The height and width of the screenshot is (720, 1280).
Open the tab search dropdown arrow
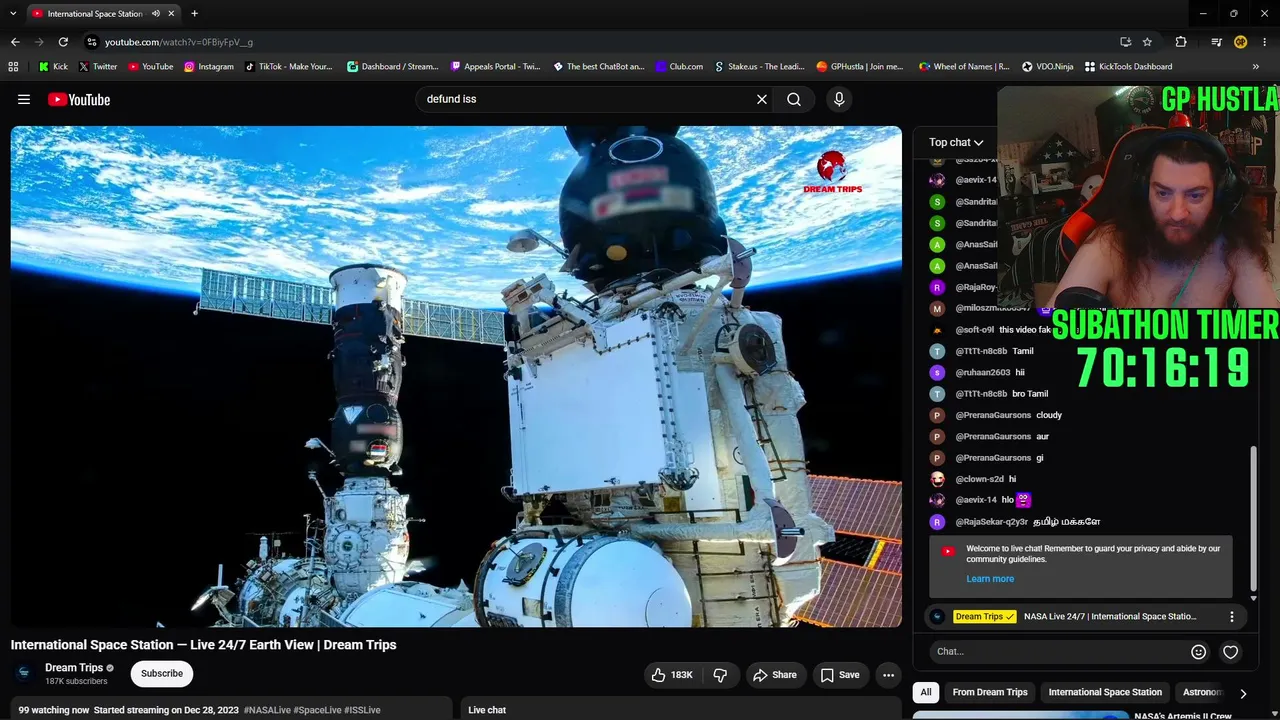(13, 14)
